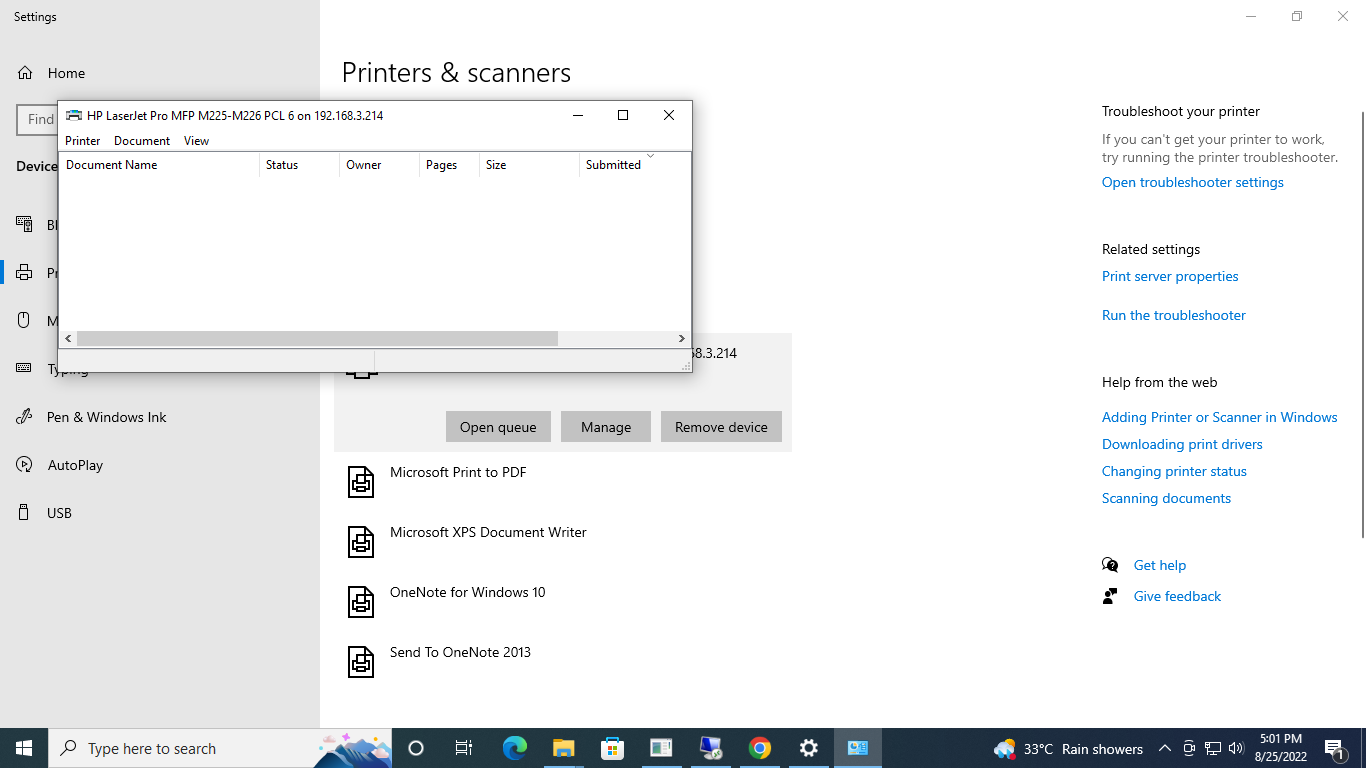Sort queue by the Pages column header
This screenshot has height=768, width=1366.
[449, 165]
